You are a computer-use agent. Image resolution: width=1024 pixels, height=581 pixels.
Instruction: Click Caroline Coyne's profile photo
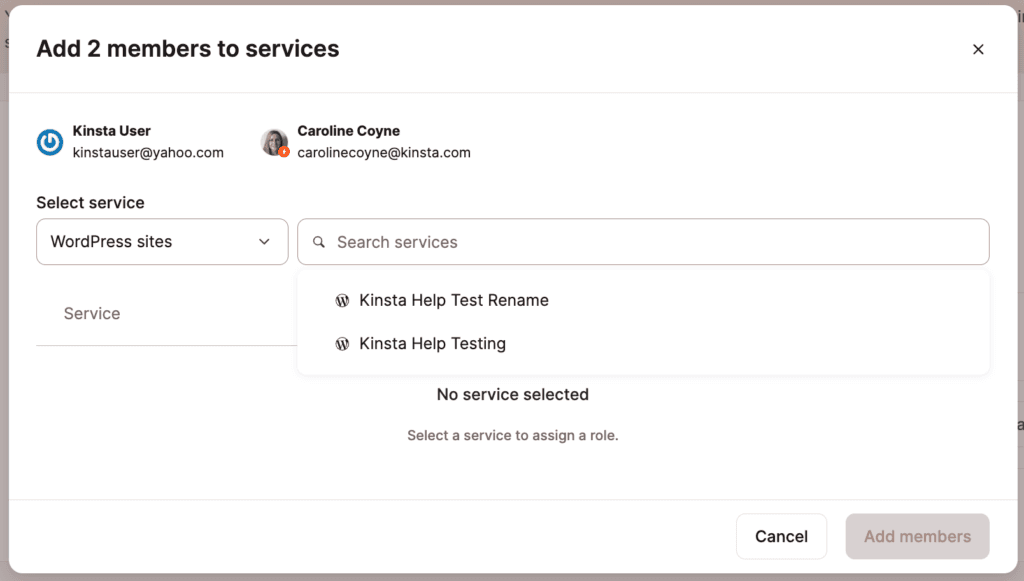point(274,142)
